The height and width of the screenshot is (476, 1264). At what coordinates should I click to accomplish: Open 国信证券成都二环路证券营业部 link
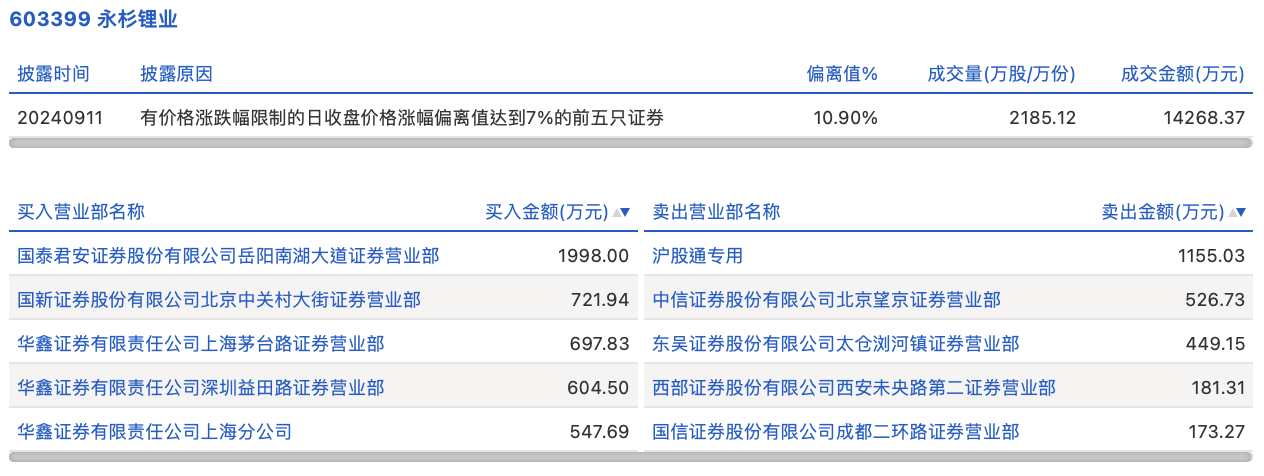coord(835,432)
